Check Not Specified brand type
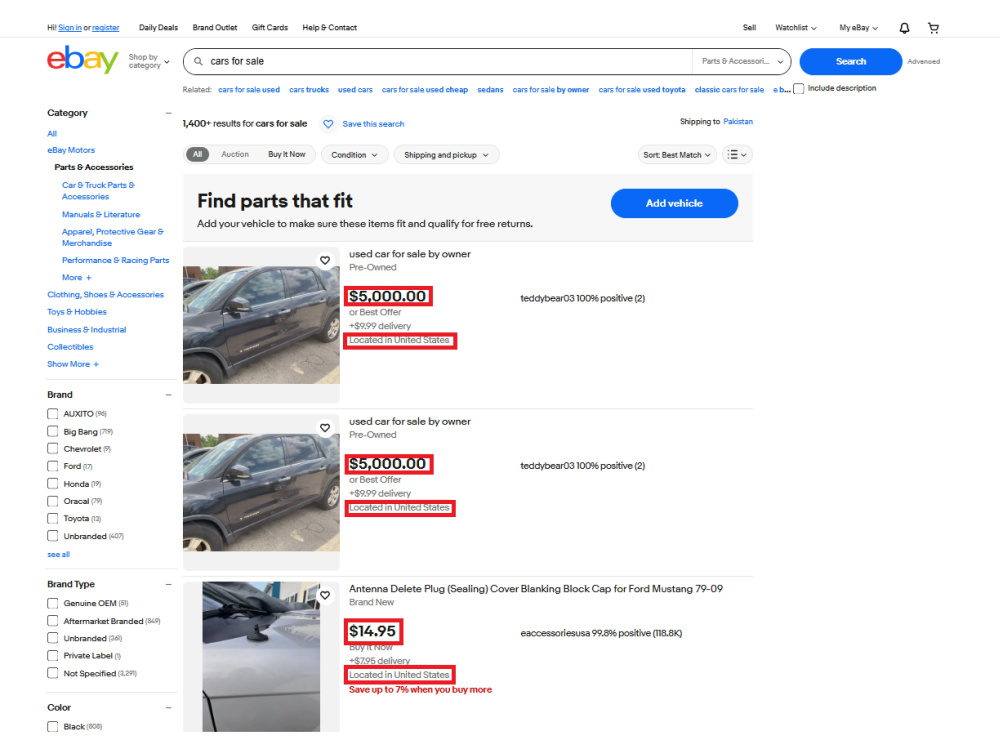Viewport: 1000px width, 750px height. 53,673
